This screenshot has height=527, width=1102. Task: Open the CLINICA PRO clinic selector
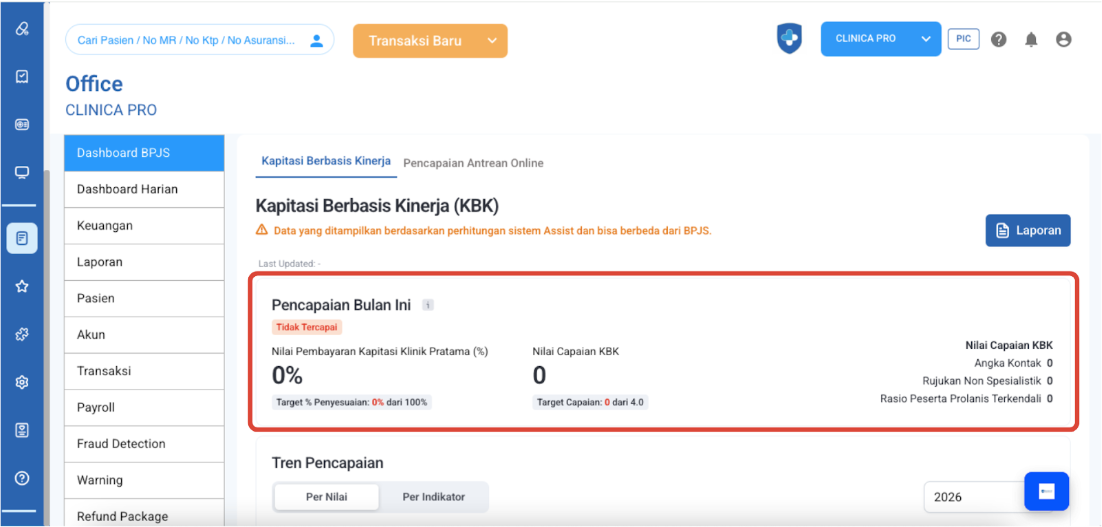[x=880, y=39]
